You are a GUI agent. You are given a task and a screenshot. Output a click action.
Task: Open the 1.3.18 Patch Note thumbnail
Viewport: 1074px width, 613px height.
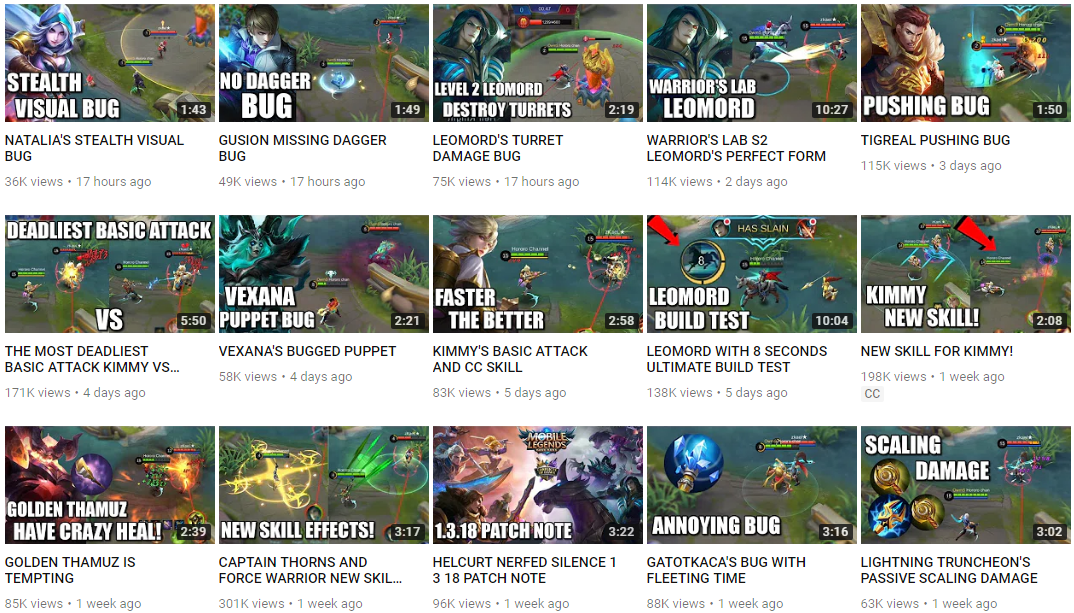point(538,485)
